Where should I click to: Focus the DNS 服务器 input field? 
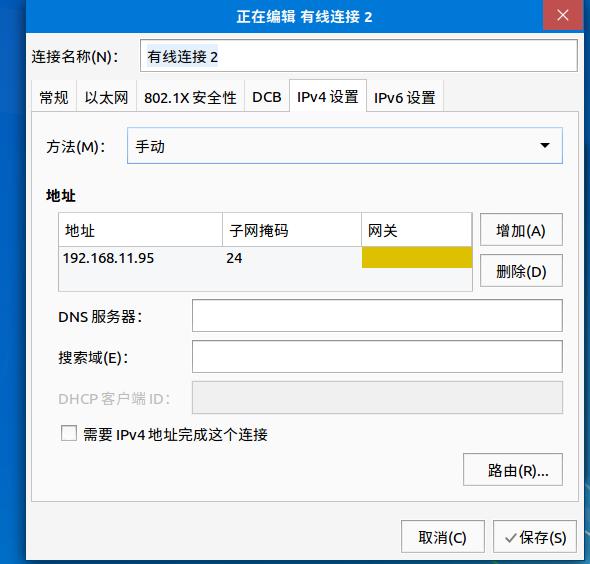(377, 316)
